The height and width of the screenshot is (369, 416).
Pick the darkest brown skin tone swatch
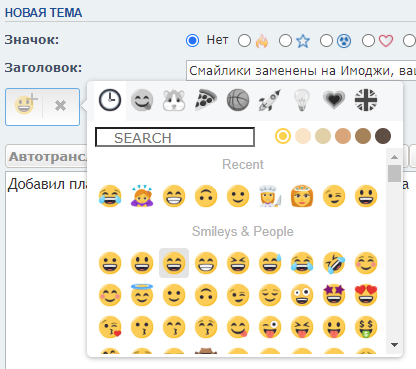click(x=383, y=136)
